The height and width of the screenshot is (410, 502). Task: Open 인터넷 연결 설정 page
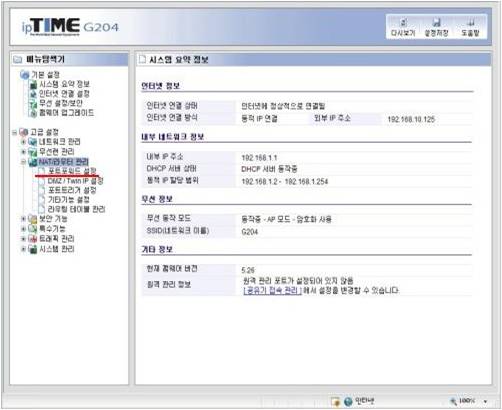[64, 94]
